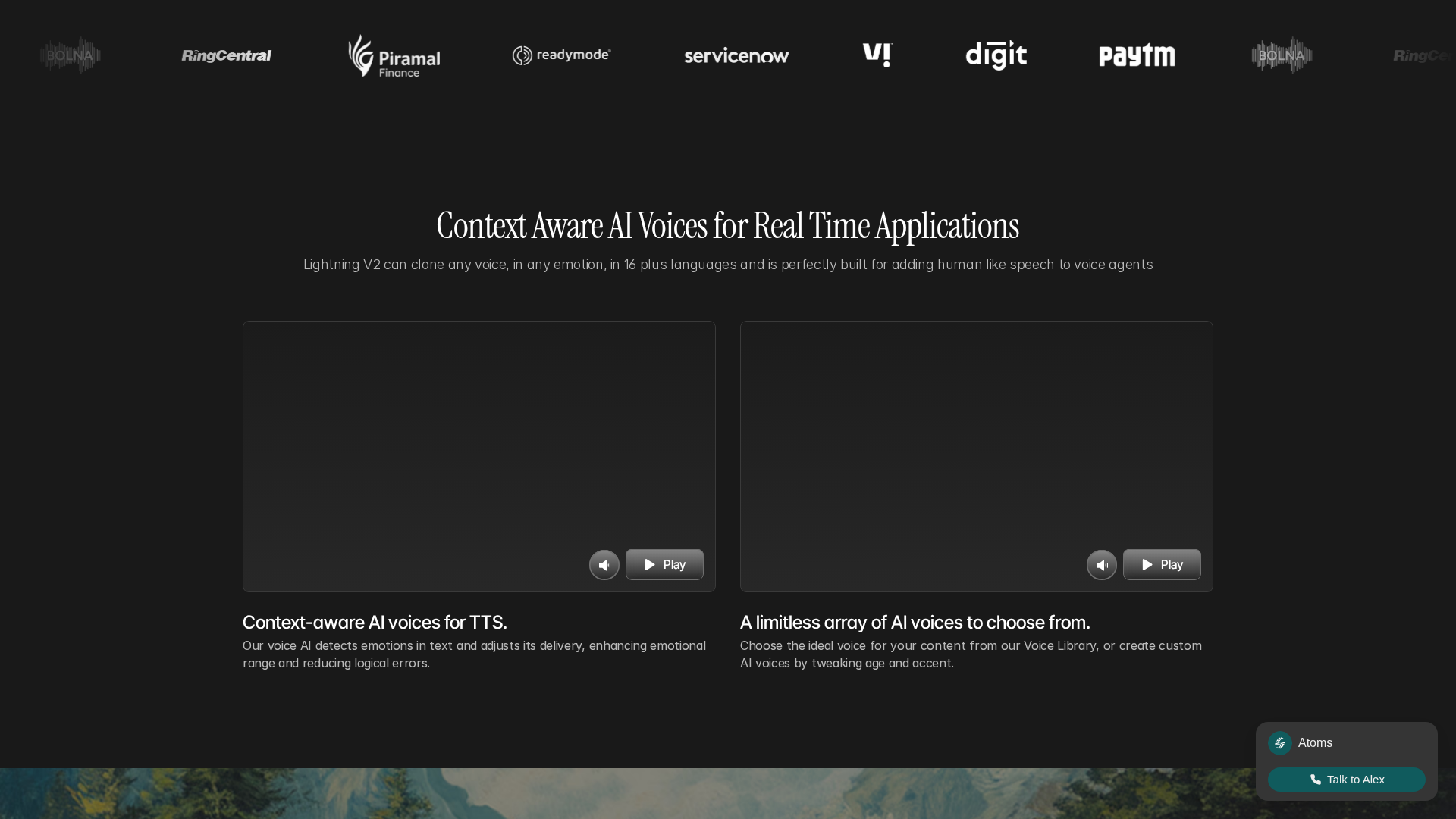
Task: Click the left video preview area
Action: pos(479,432)
